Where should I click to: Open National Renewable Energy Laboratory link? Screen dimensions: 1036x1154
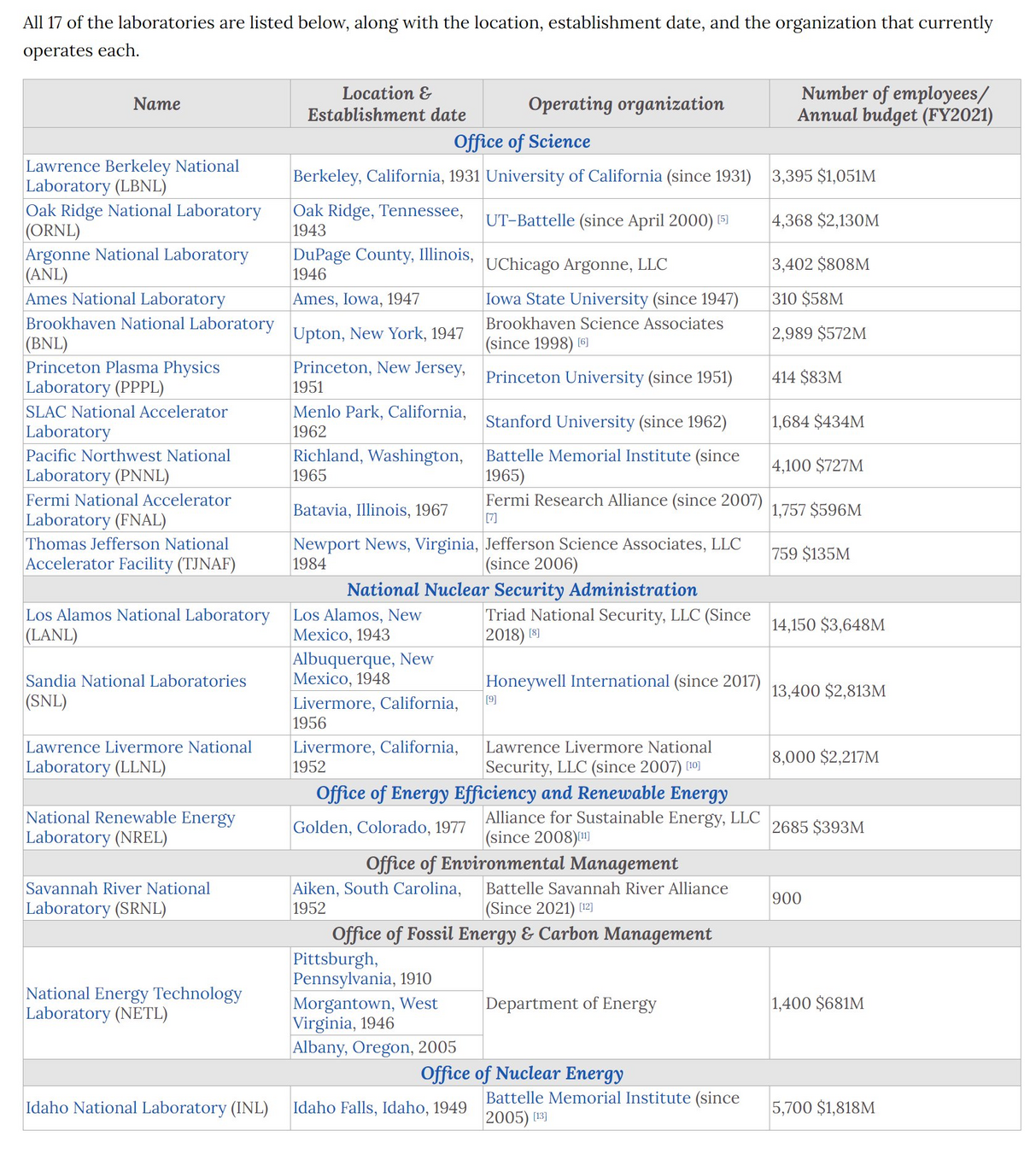click(x=130, y=827)
